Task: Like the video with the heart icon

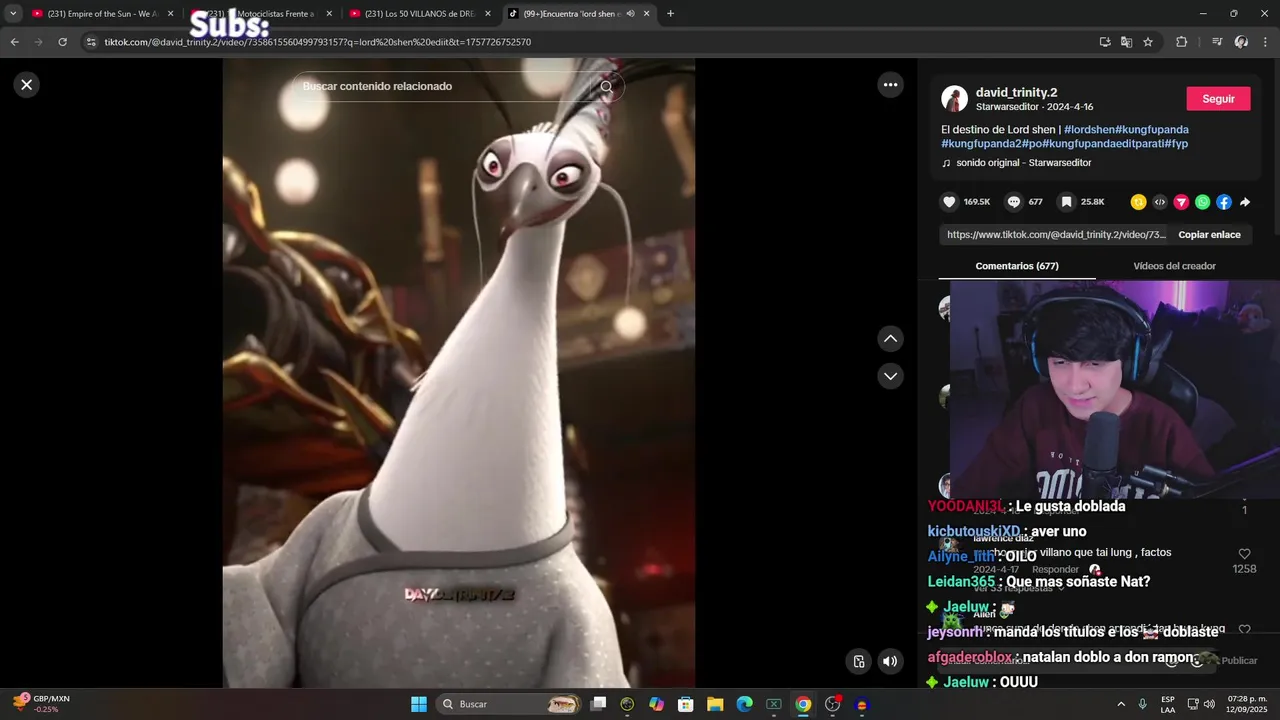Action: click(949, 202)
